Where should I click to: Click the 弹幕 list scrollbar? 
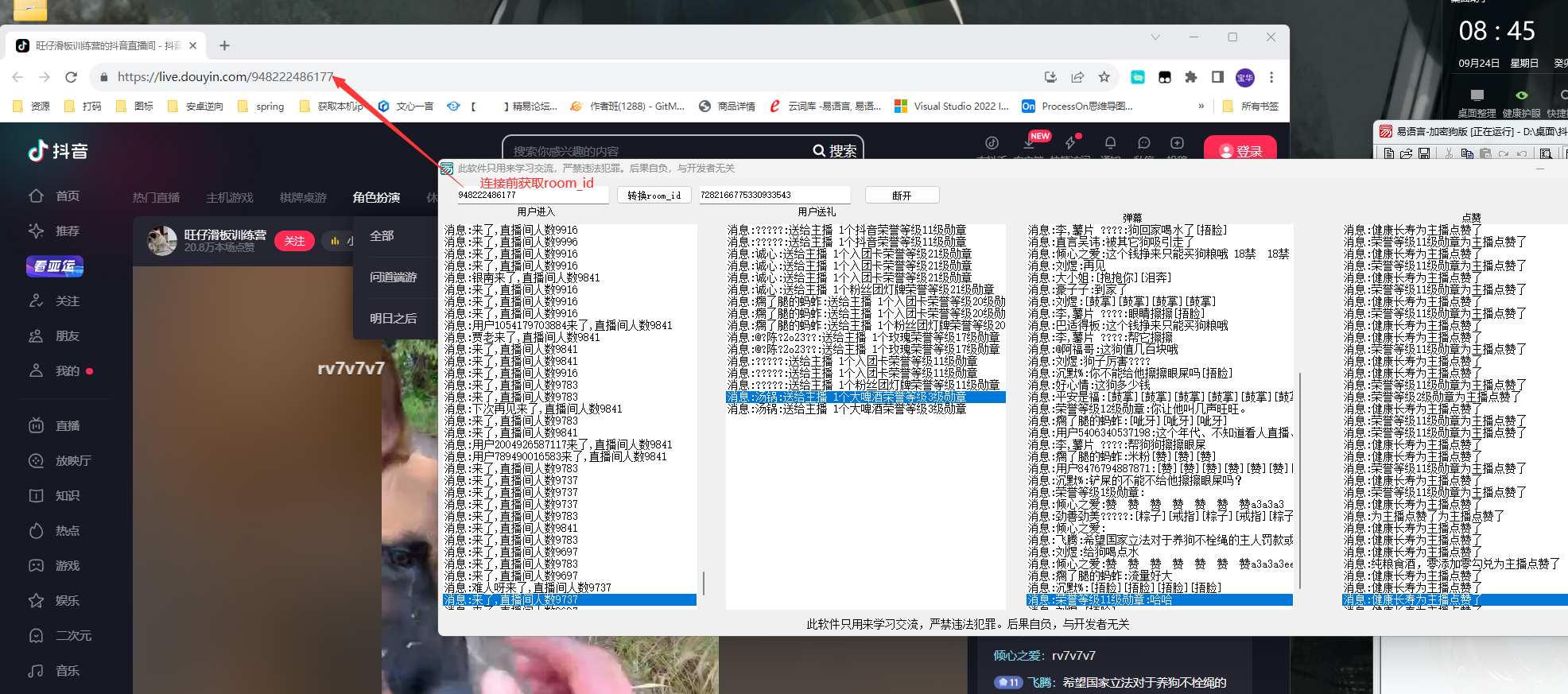(1299, 481)
